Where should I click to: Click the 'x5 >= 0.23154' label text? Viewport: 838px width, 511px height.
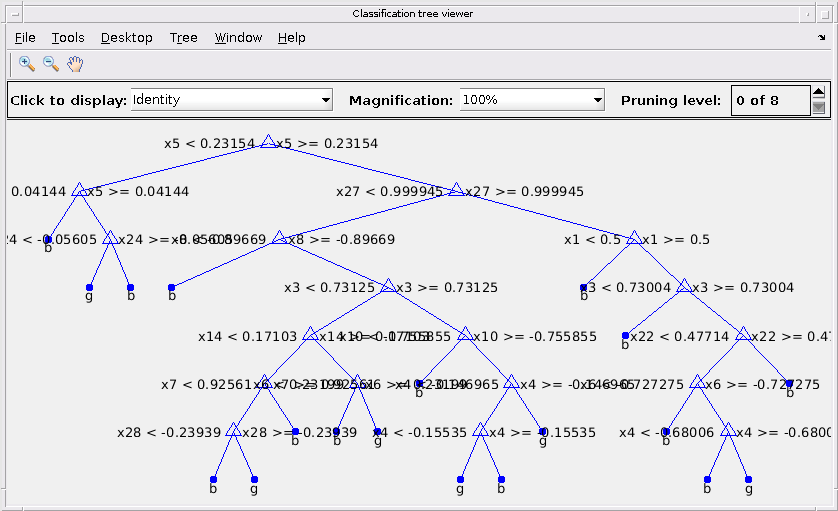tap(327, 143)
